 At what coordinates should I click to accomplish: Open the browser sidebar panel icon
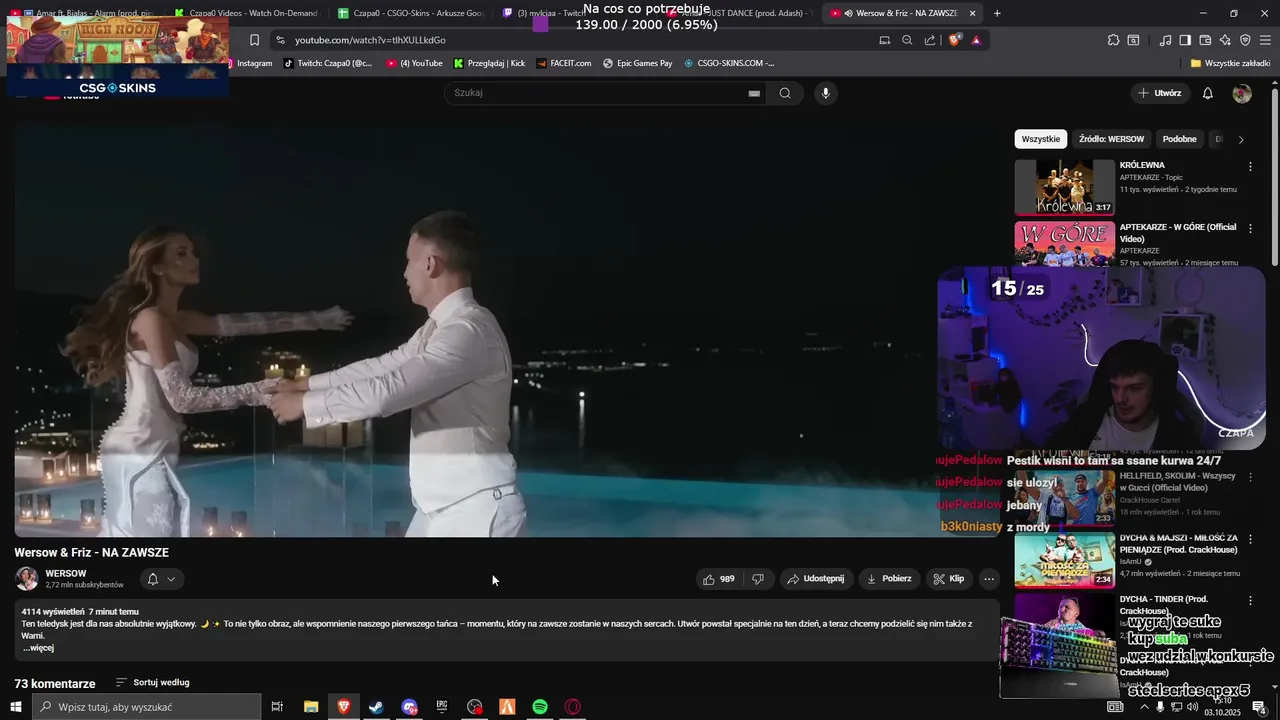pyautogui.click(x=1185, y=40)
